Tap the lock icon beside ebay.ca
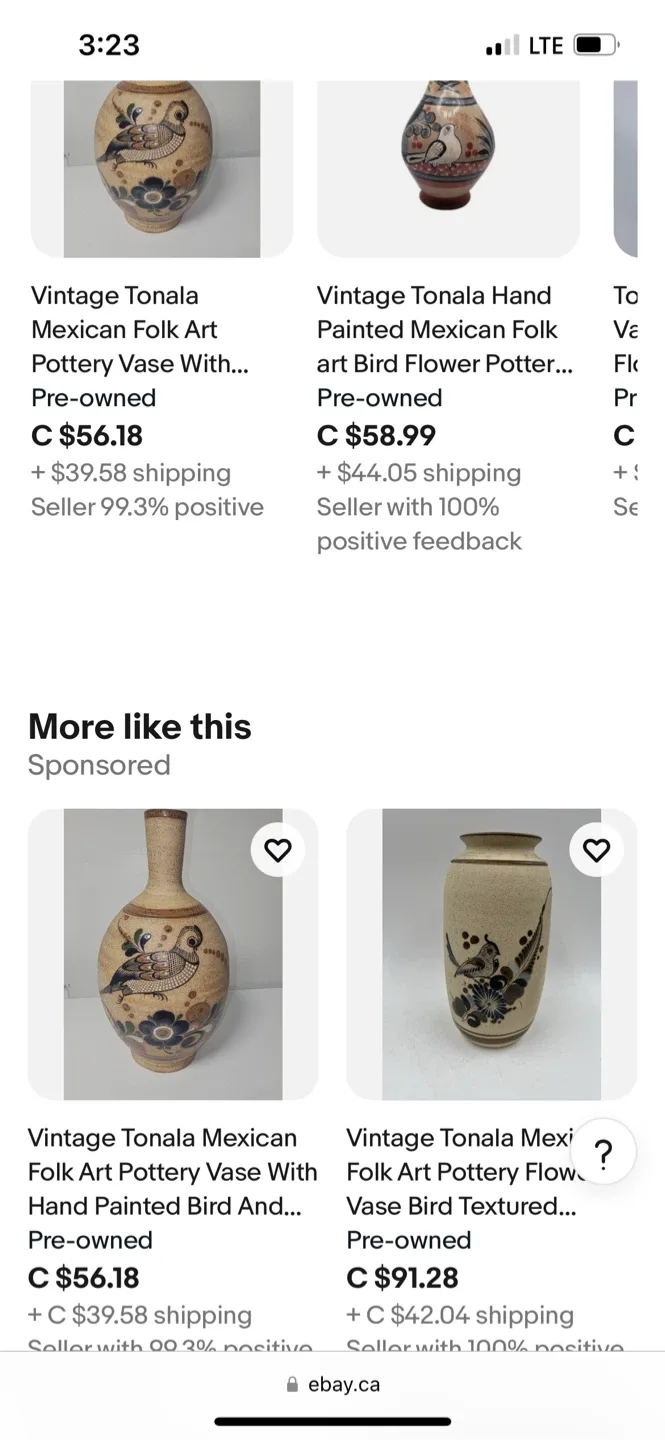This screenshot has height=1440, width=665. pos(292,1385)
